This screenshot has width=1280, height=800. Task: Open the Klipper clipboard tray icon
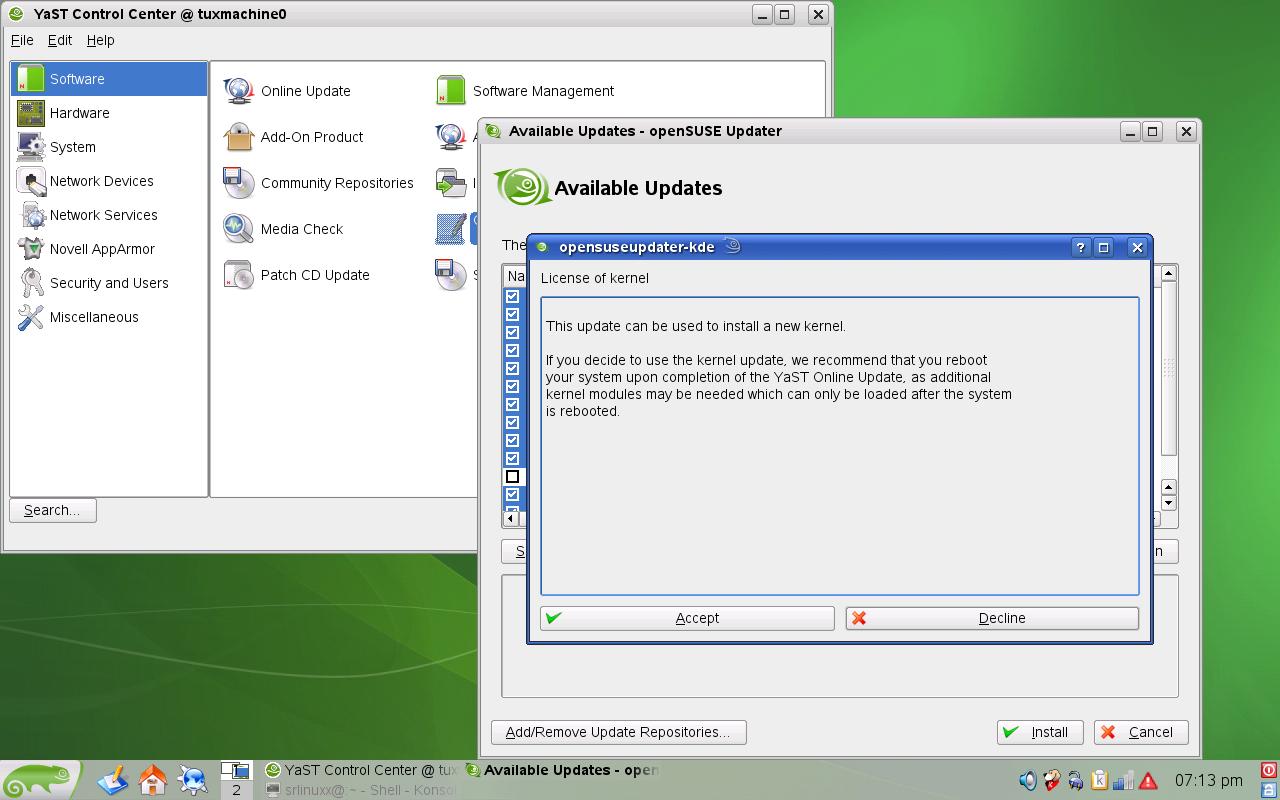click(x=1099, y=780)
